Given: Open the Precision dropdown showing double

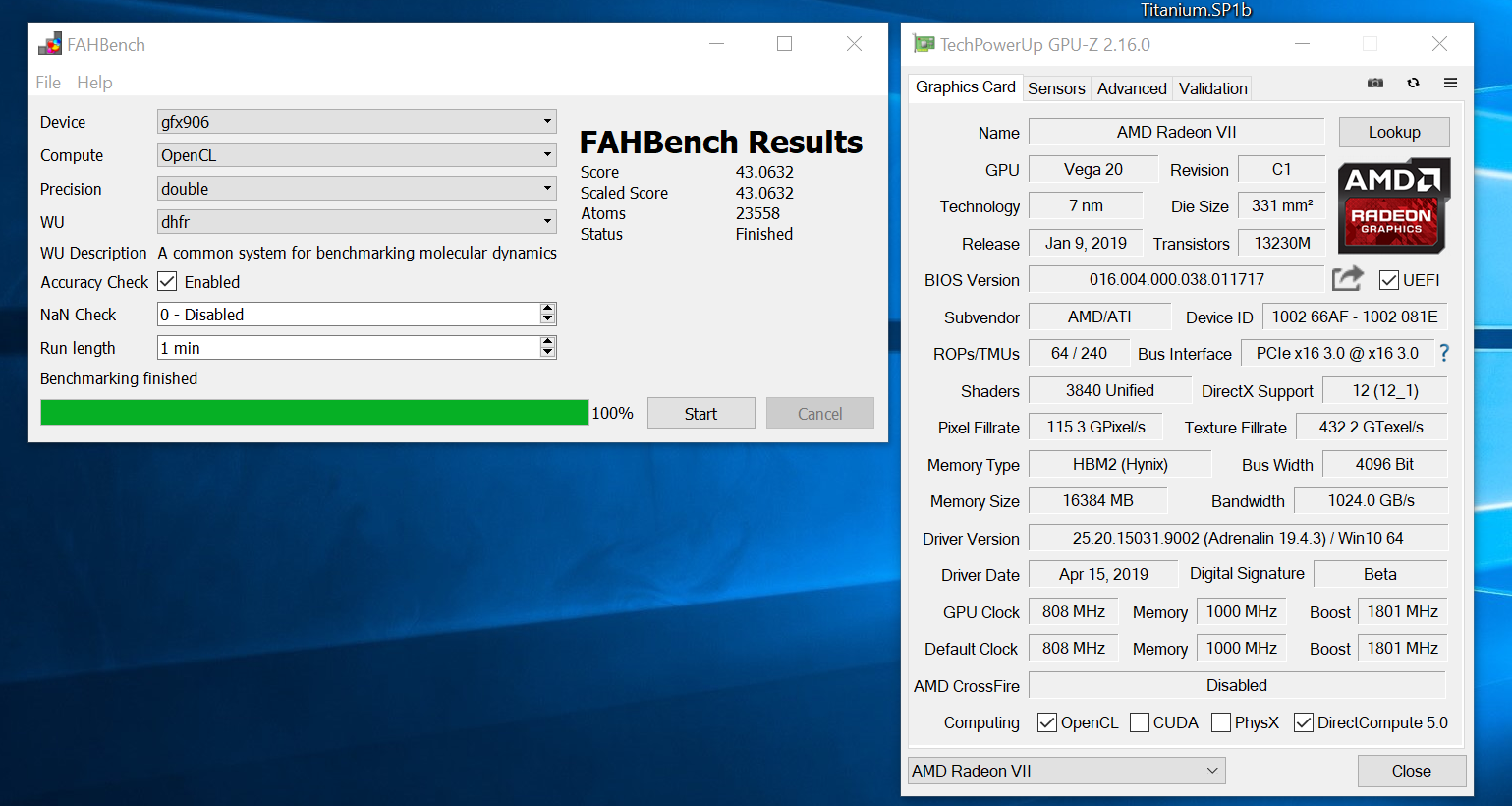Looking at the screenshot, I should [x=357, y=189].
